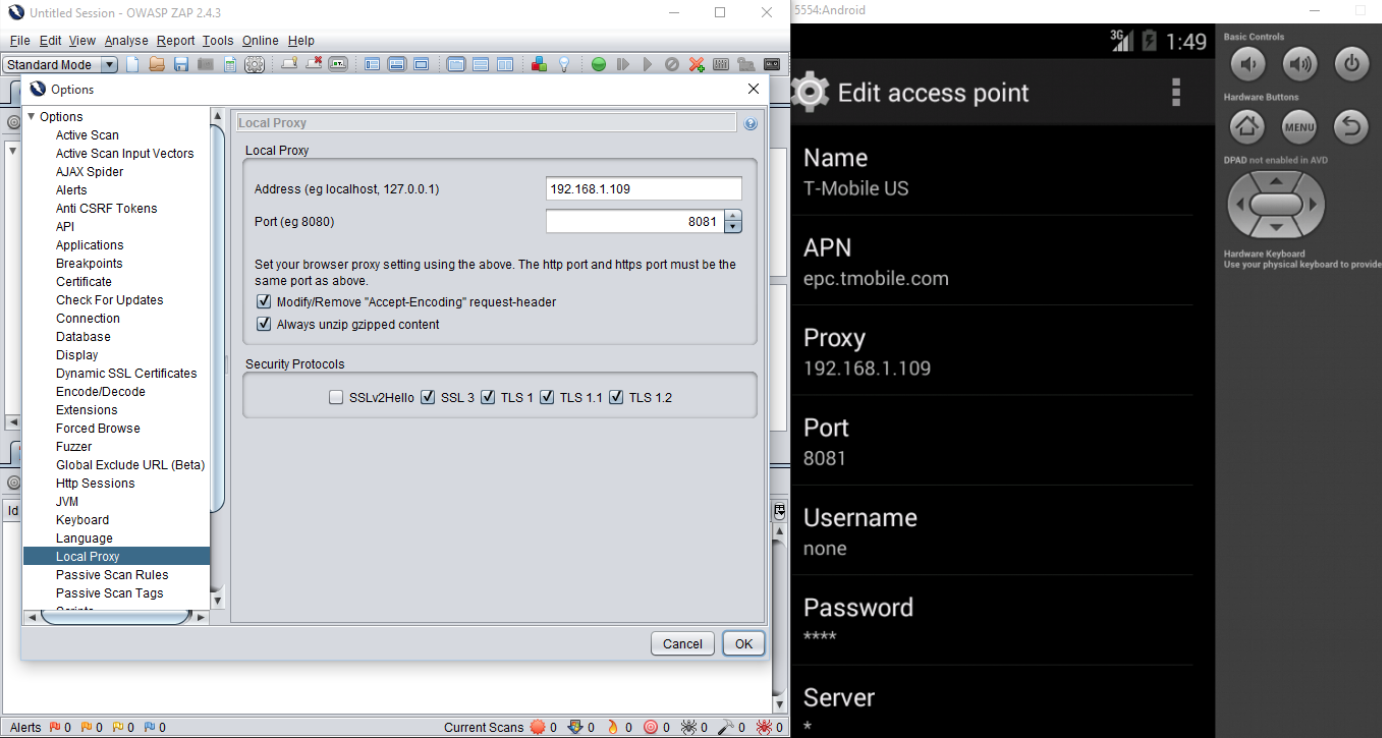This screenshot has height=738, width=1382.
Task: Open Options via gear toolbar icon
Action: (x=254, y=64)
